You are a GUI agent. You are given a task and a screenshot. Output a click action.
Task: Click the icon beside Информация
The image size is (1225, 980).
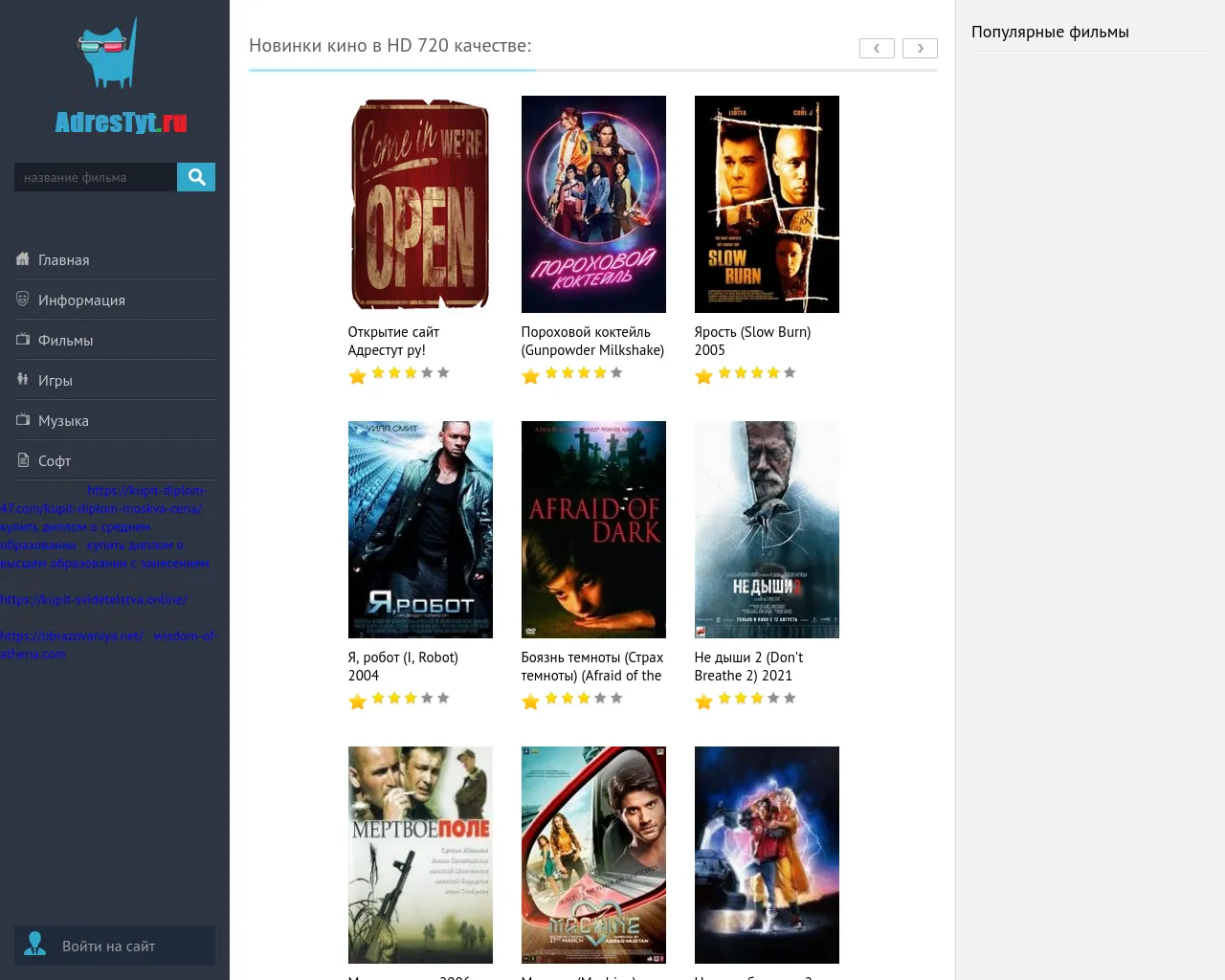tap(23, 299)
